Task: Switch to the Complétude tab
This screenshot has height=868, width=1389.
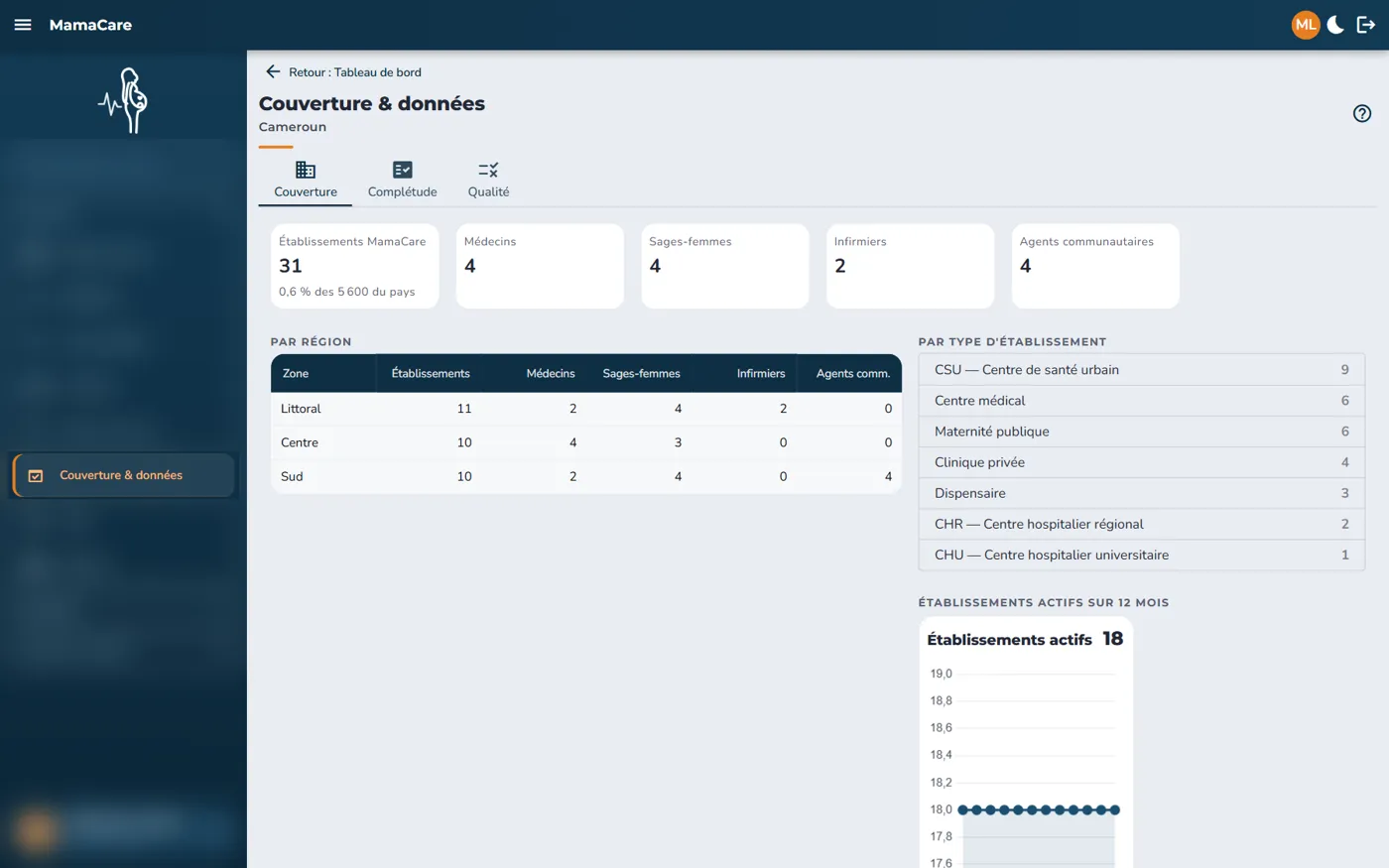Action: (402, 180)
